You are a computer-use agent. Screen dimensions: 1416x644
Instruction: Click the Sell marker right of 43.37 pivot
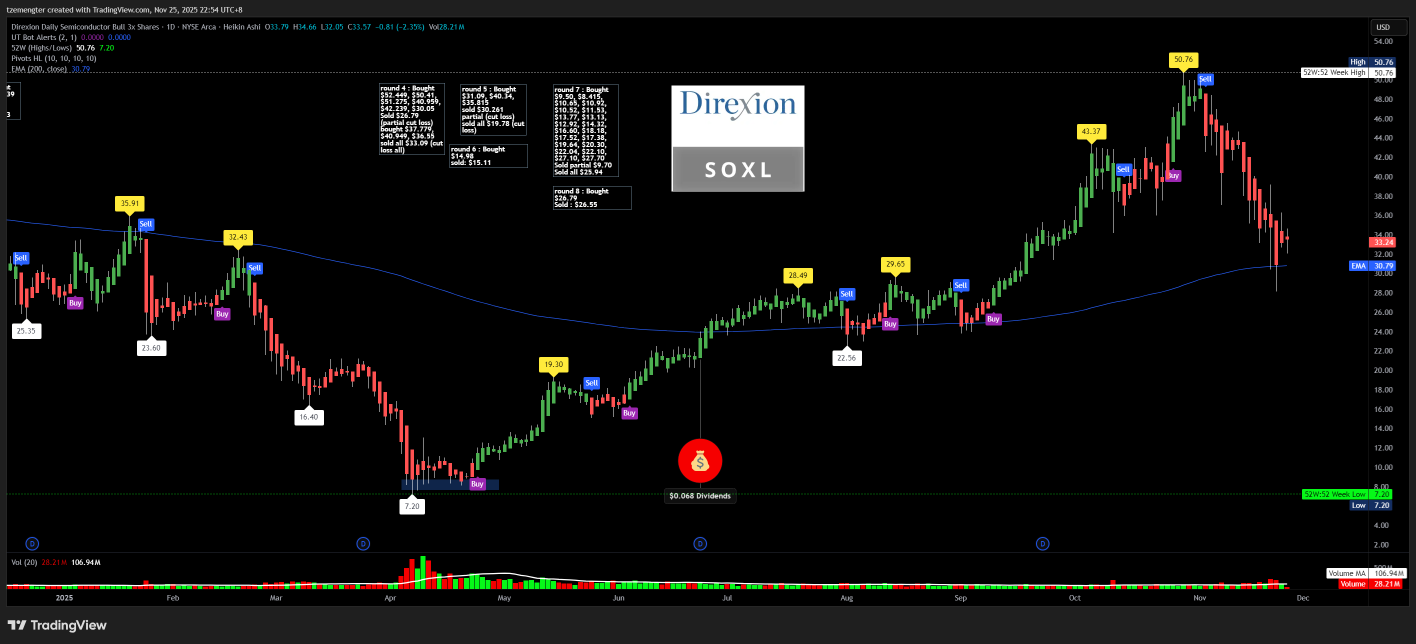coord(1123,170)
